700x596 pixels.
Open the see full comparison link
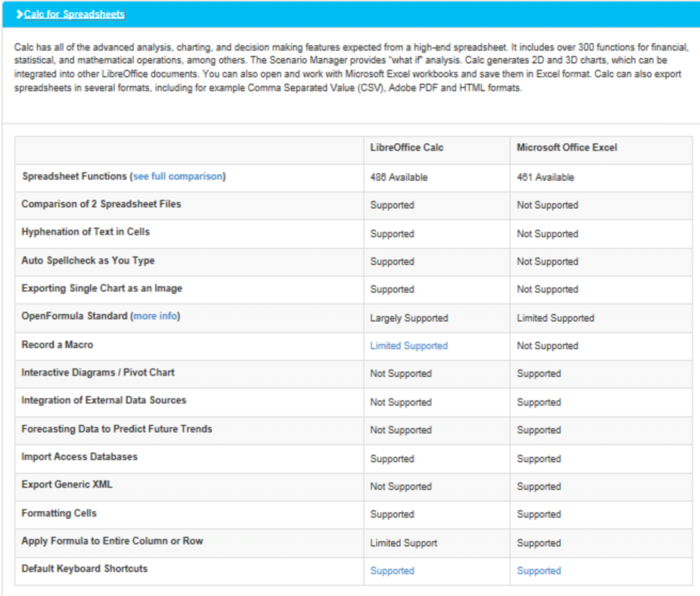[x=178, y=176]
